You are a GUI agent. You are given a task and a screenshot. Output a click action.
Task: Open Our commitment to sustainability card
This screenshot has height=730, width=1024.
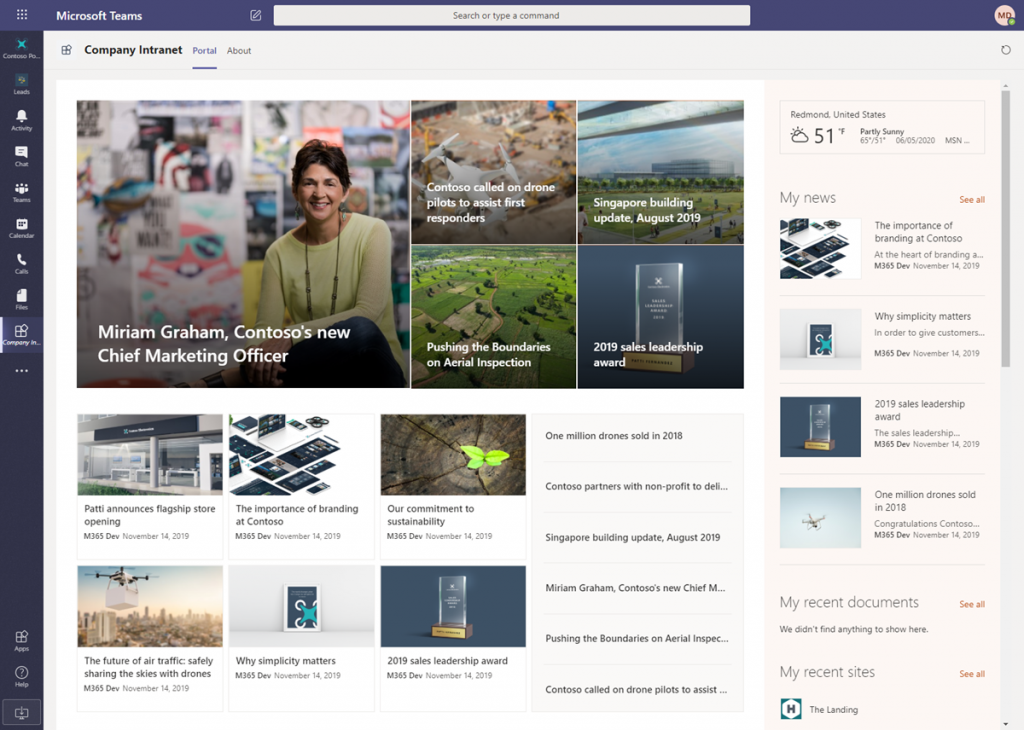tap(453, 486)
